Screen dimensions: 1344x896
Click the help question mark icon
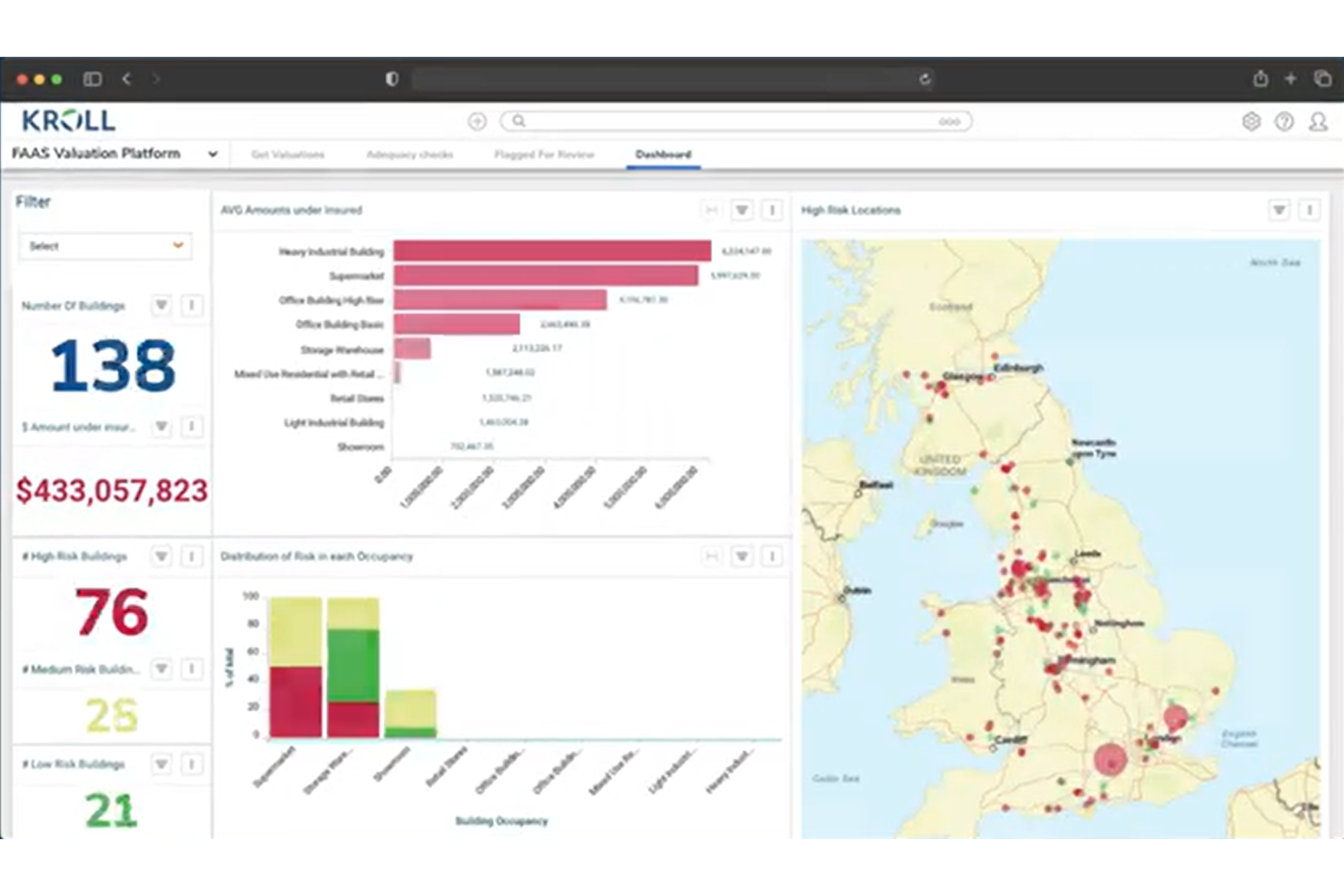click(x=1284, y=121)
